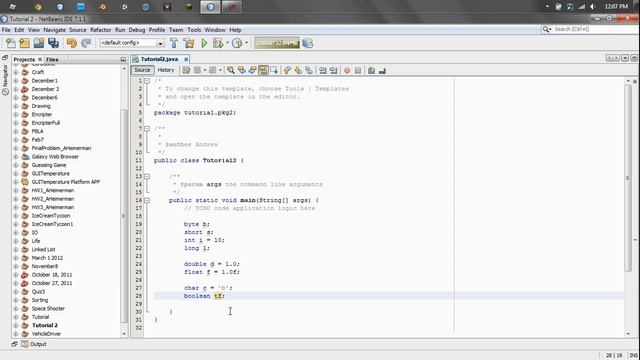The width and height of the screenshot is (640, 360).
Task: Expand the Space Shooter project node
Action: [16, 309]
